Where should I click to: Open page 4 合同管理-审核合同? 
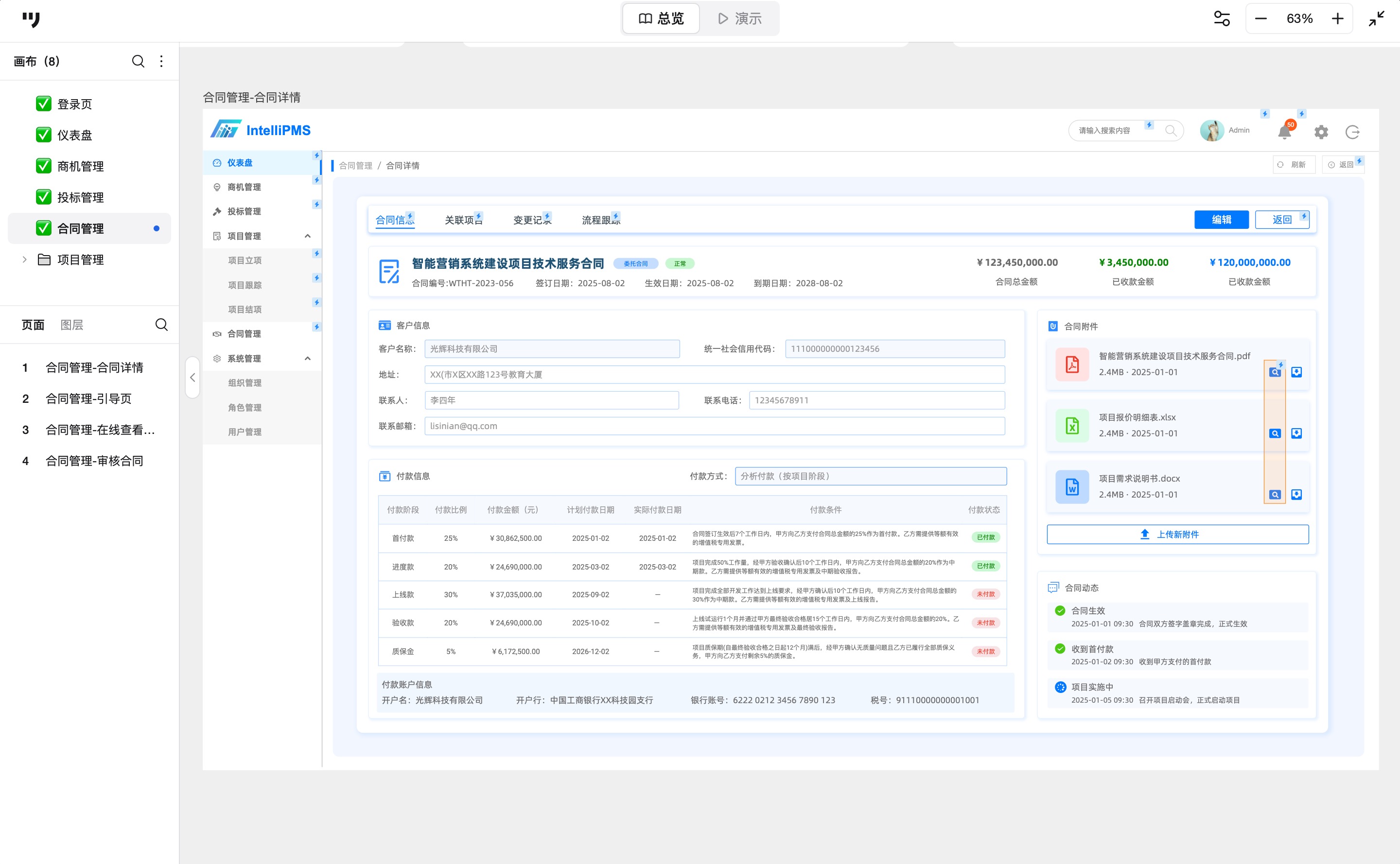94,461
